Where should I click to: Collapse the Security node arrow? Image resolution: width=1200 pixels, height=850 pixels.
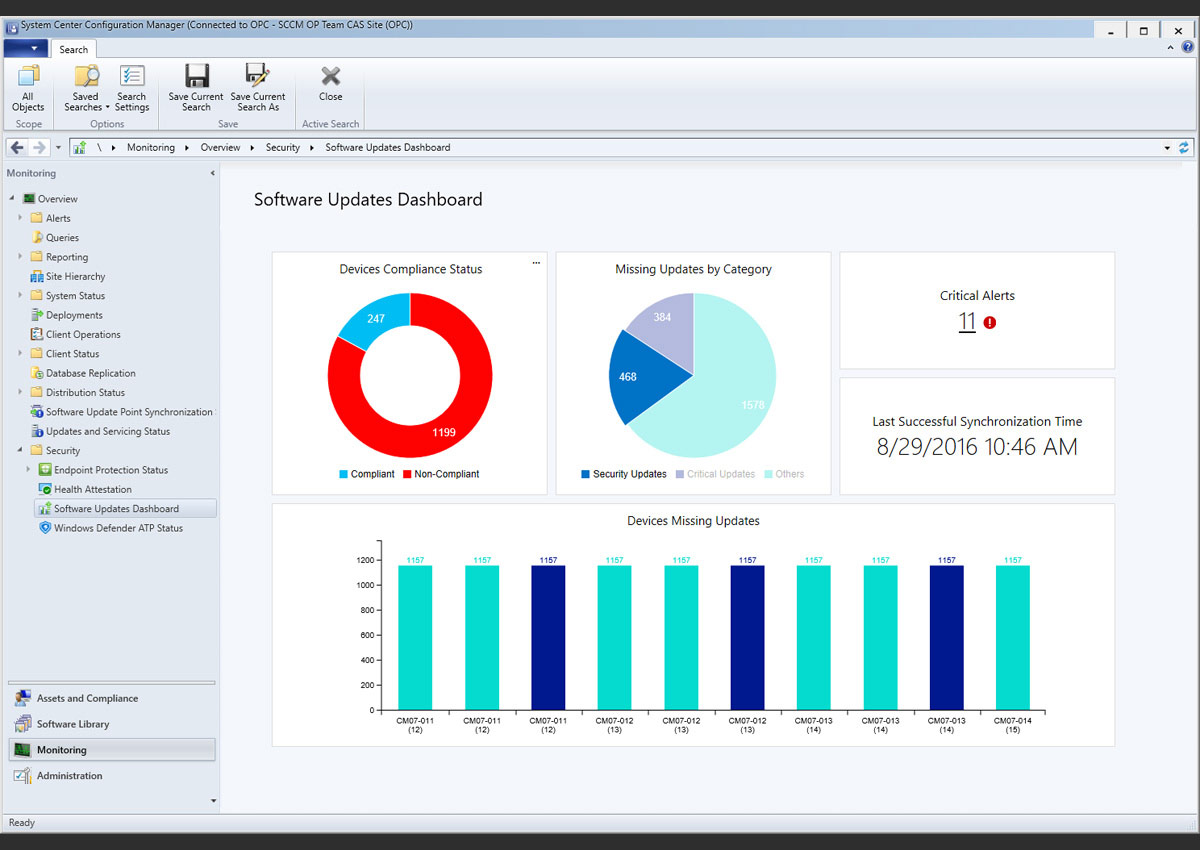[x=20, y=451]
